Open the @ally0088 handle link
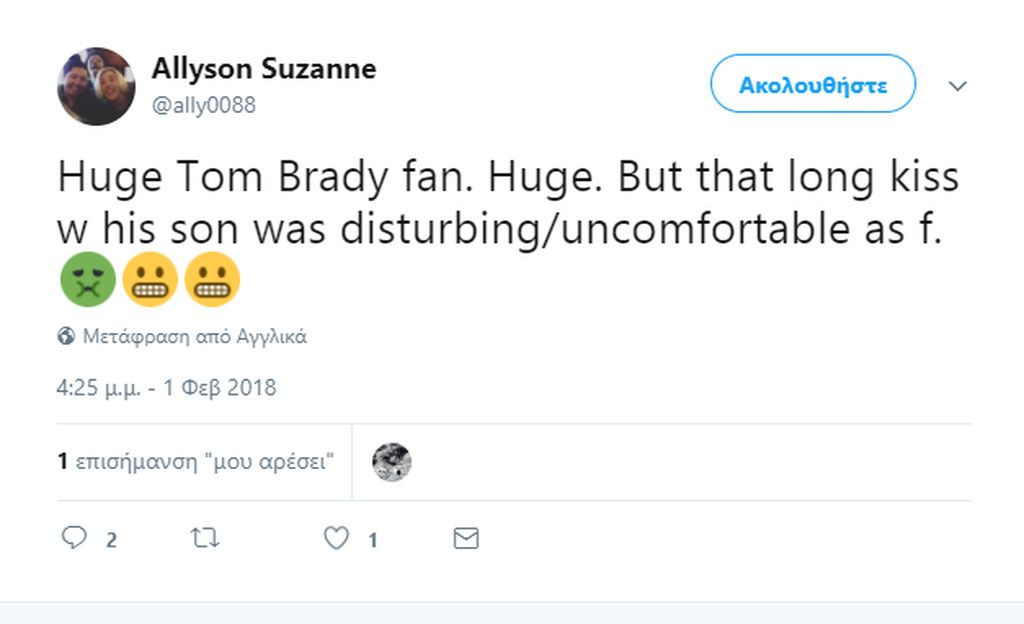 coord(204,105)
